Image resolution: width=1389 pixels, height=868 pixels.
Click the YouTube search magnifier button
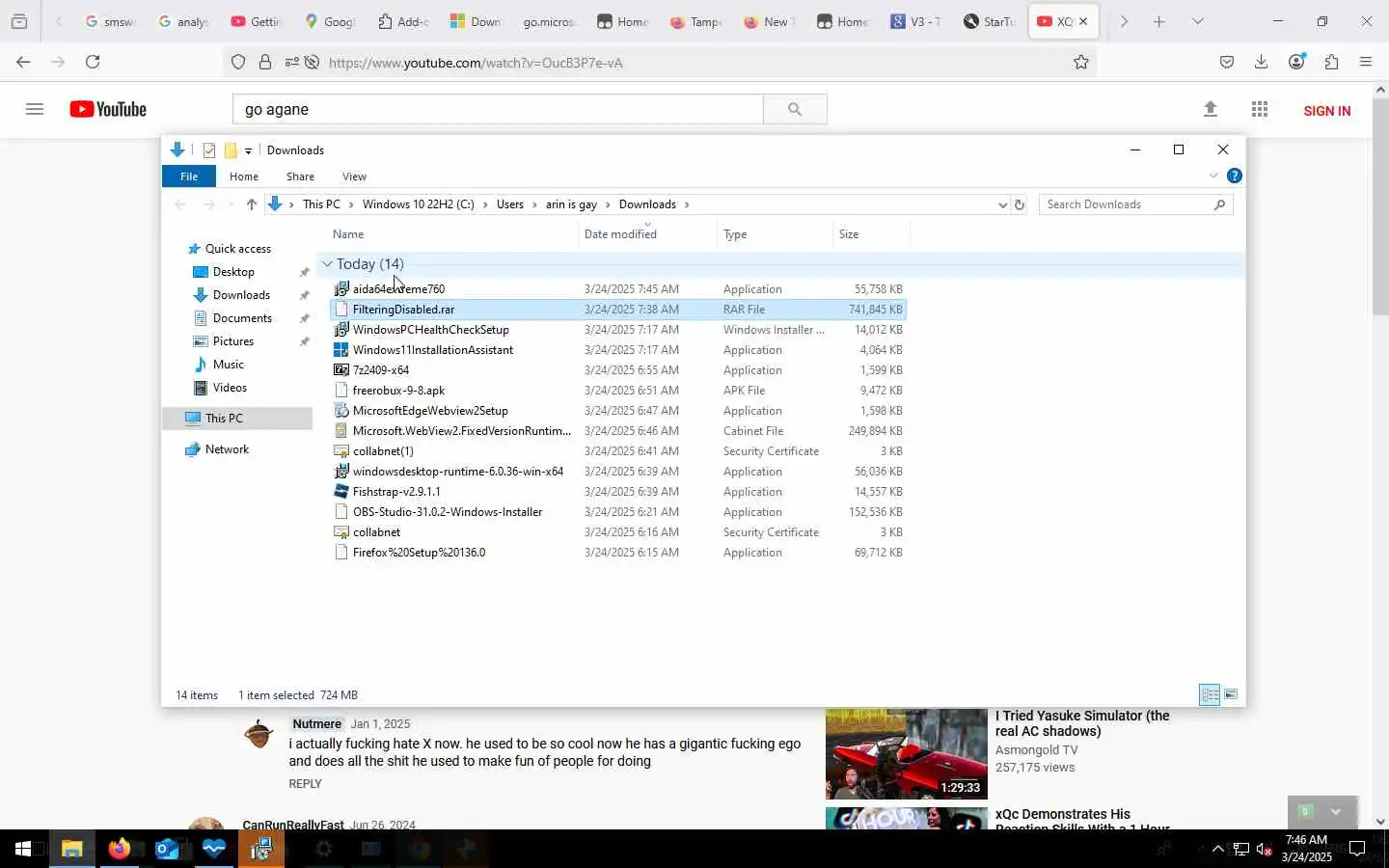795,109
